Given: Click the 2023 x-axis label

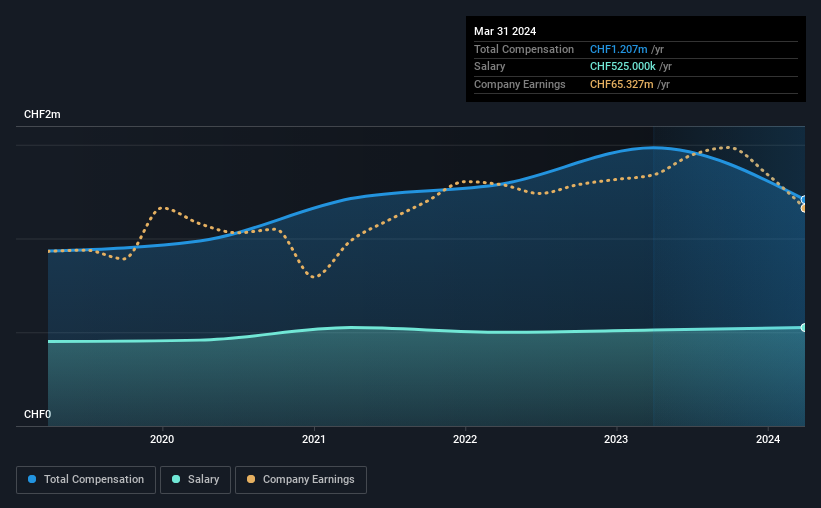Looking at the screenshot, I should pos(616,439).
